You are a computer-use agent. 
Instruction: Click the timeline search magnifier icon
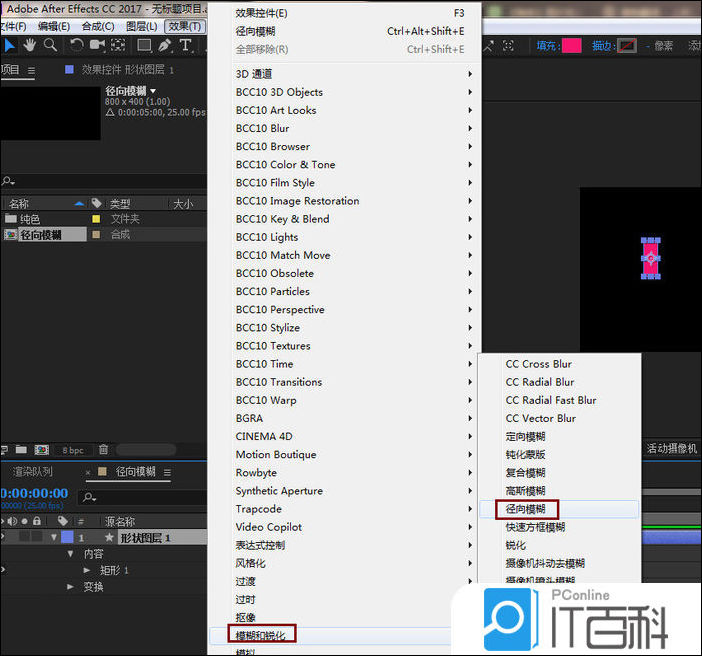click(90, 497)
